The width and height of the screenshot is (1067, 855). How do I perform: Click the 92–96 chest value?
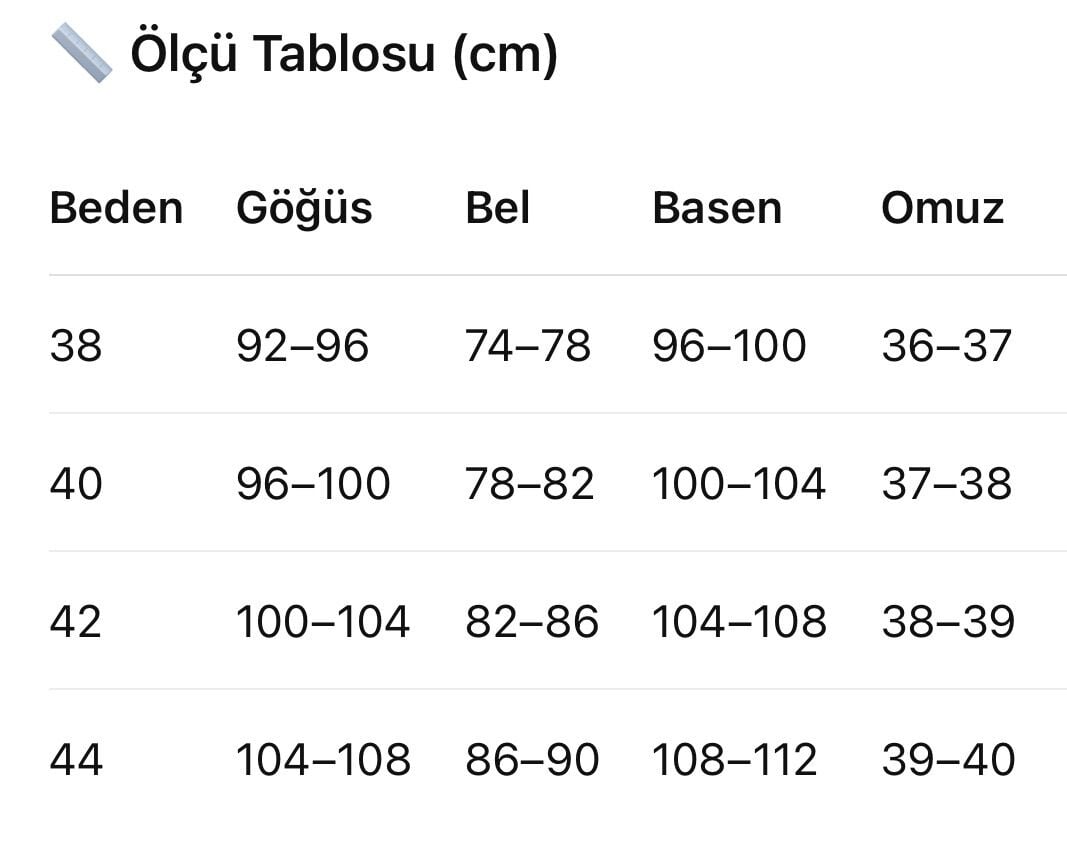(302, 346)
